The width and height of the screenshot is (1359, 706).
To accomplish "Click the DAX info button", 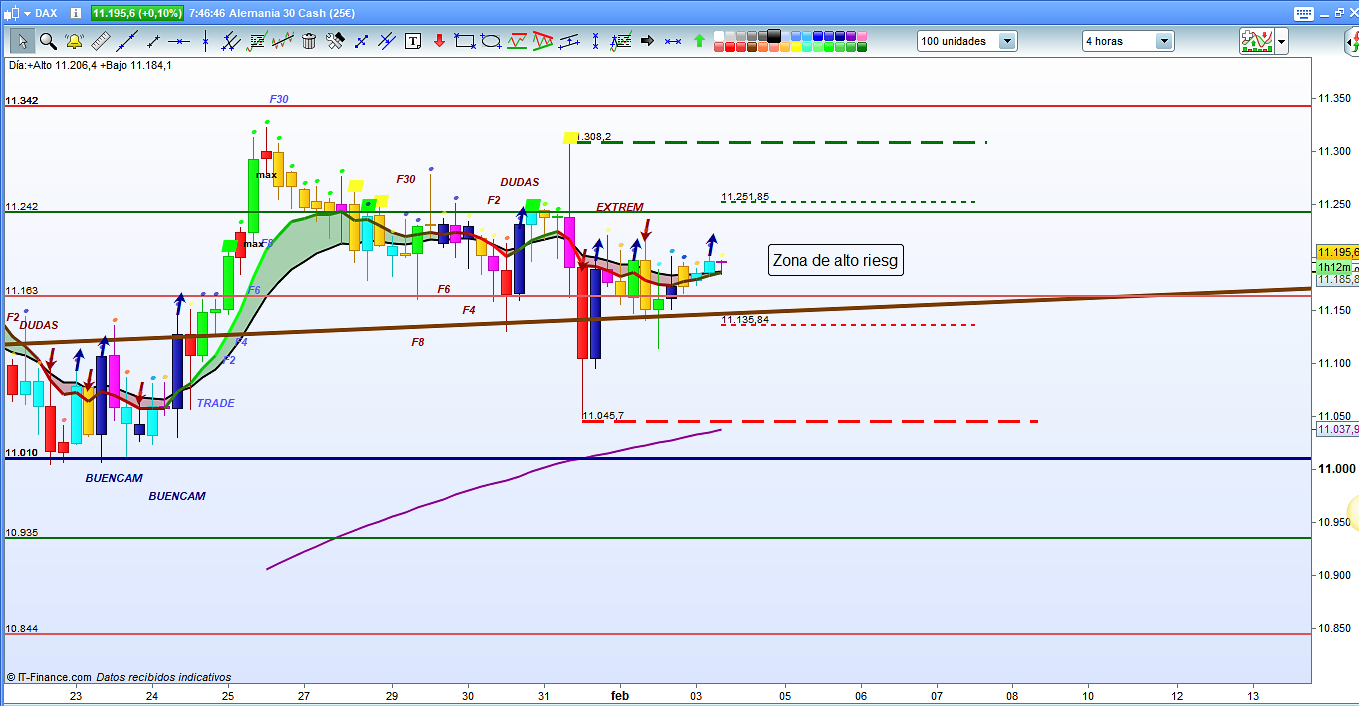I will click(x=75, y=14).
